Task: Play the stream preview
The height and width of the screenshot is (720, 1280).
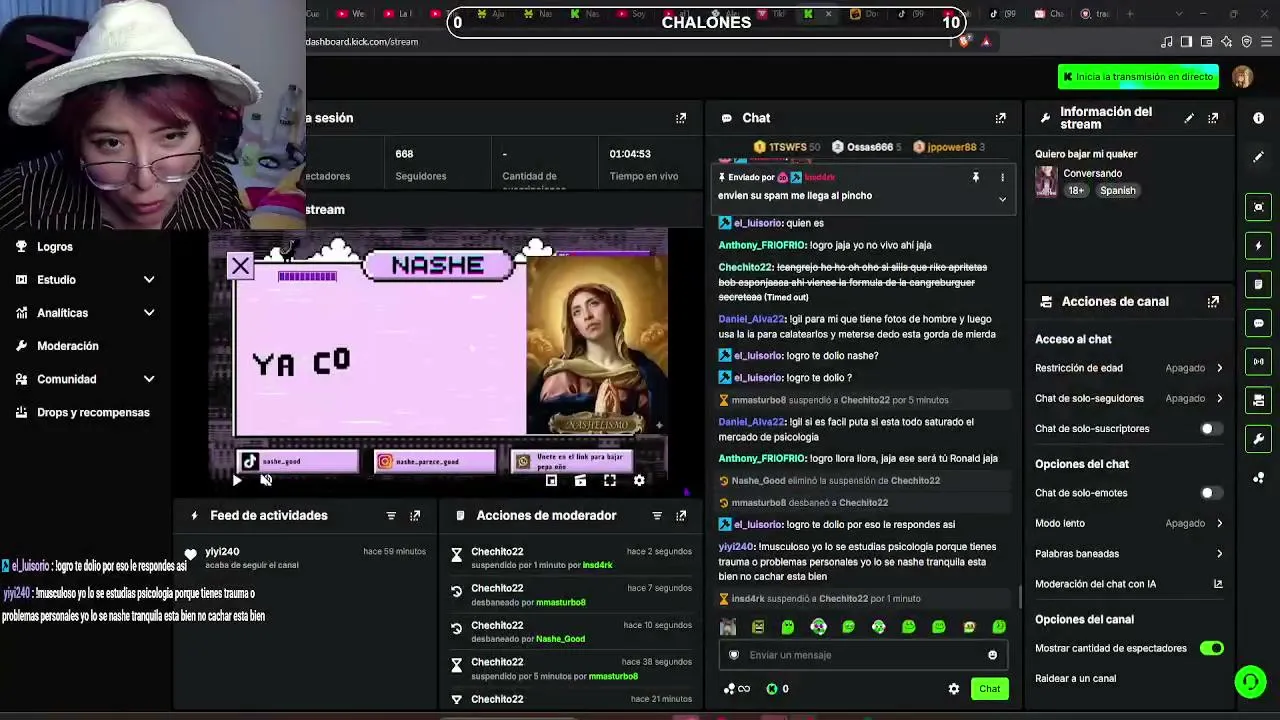Action: click(x=237, y=480)
